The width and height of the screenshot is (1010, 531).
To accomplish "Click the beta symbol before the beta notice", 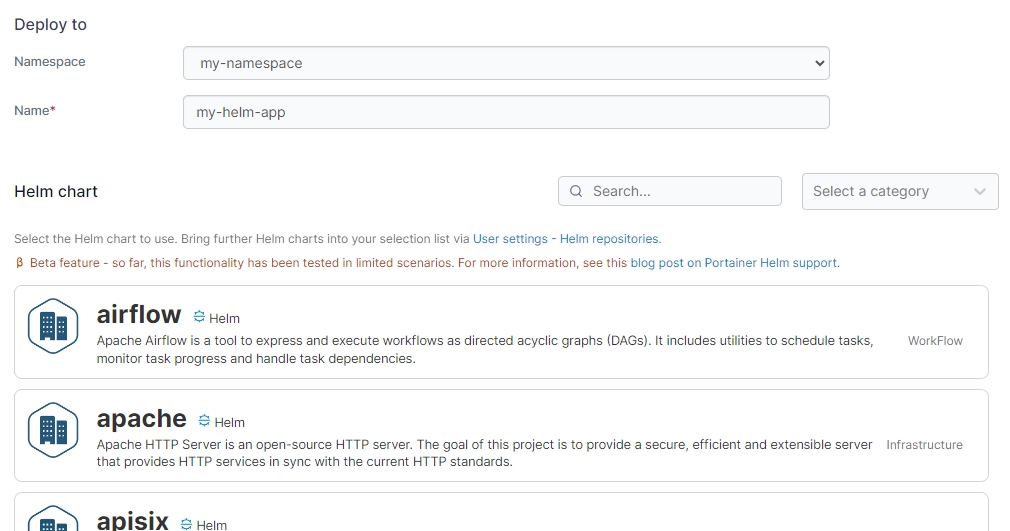I will (19, 263).
